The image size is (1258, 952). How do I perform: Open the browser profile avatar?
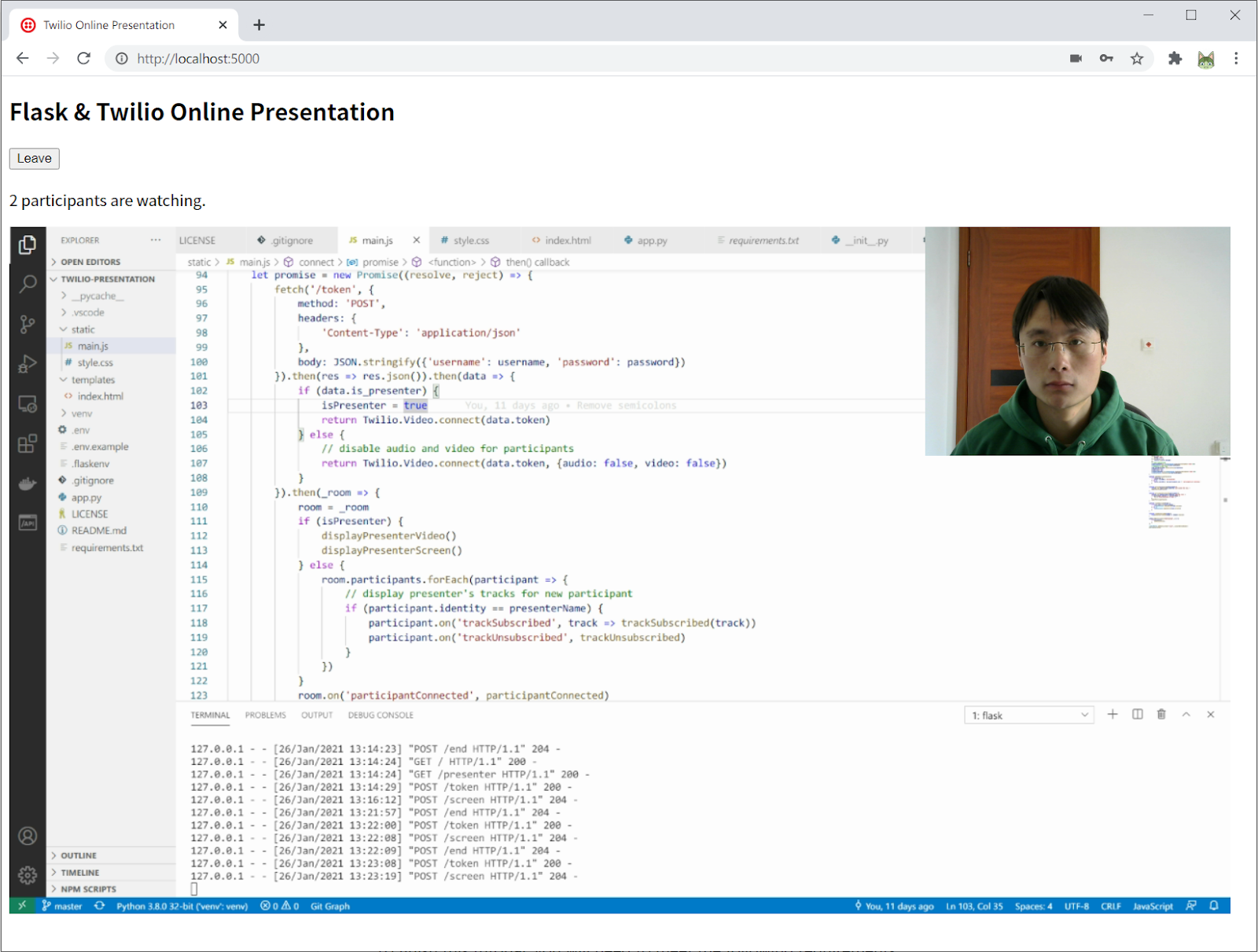pyautogui.click(x=1205, y=59)
